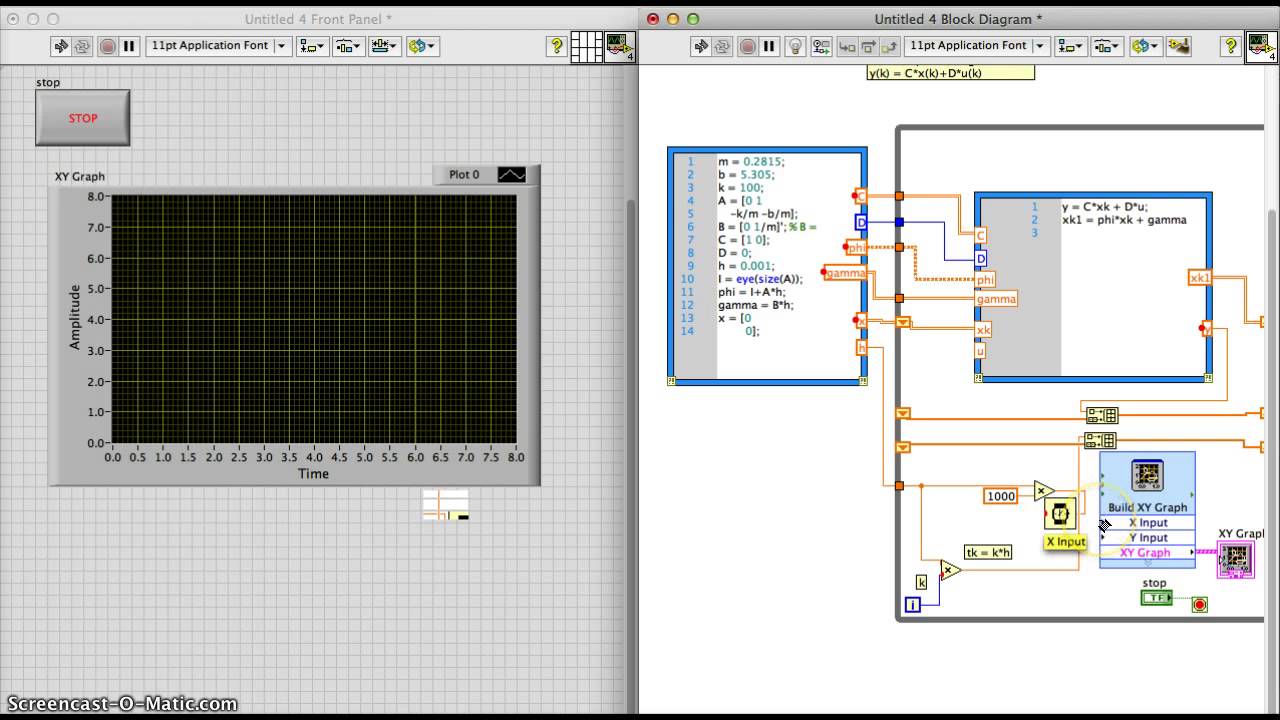The width and height of the screenshot is (1280, 720).
Task: Click Run Continuously in Block Diagram toolbar
Action: (722, 46)
